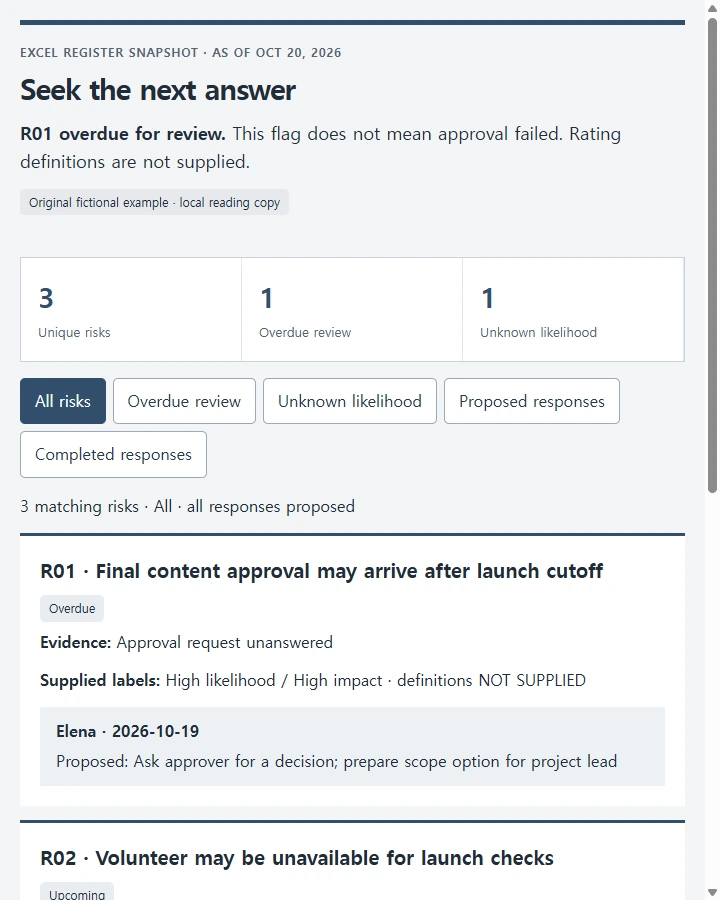Click the Unique risks stat card

(131, 309)
